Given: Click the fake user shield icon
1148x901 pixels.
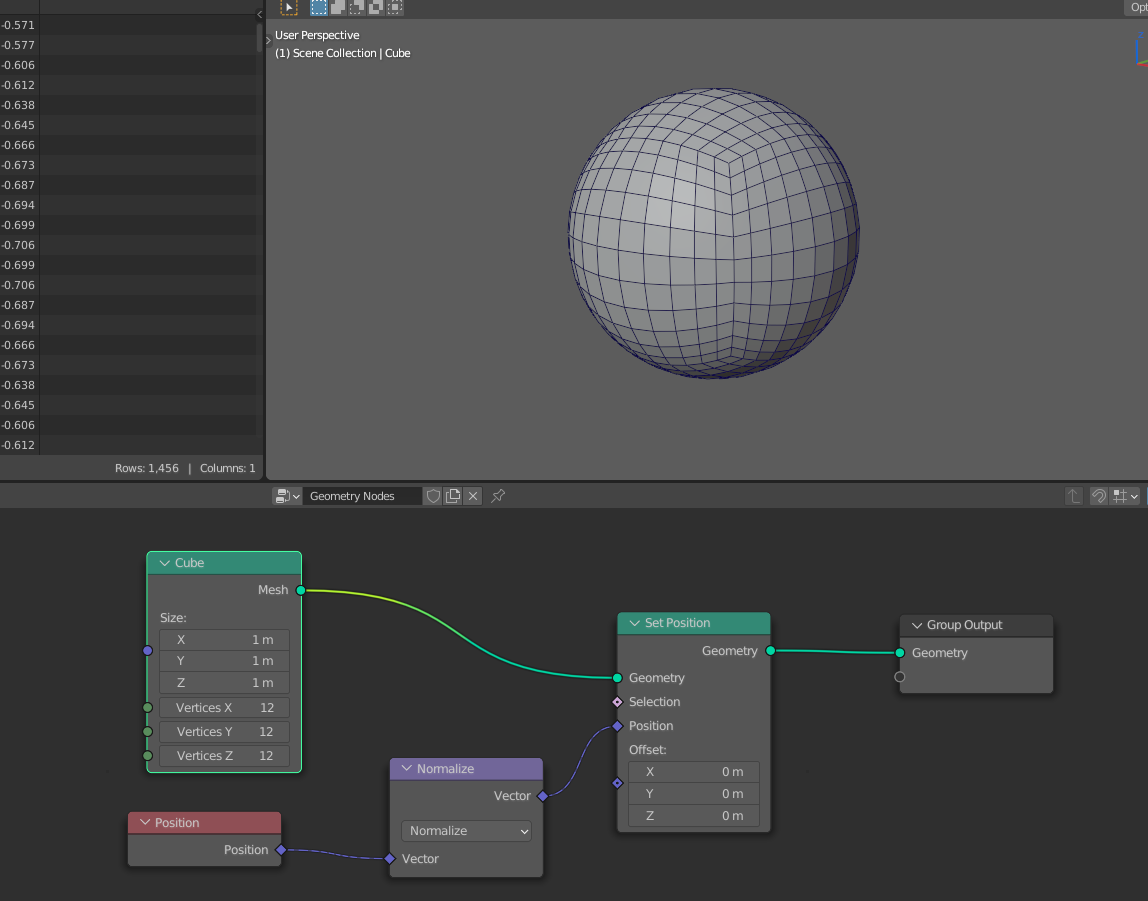Looking at the screenshot, I should point(433,496).
